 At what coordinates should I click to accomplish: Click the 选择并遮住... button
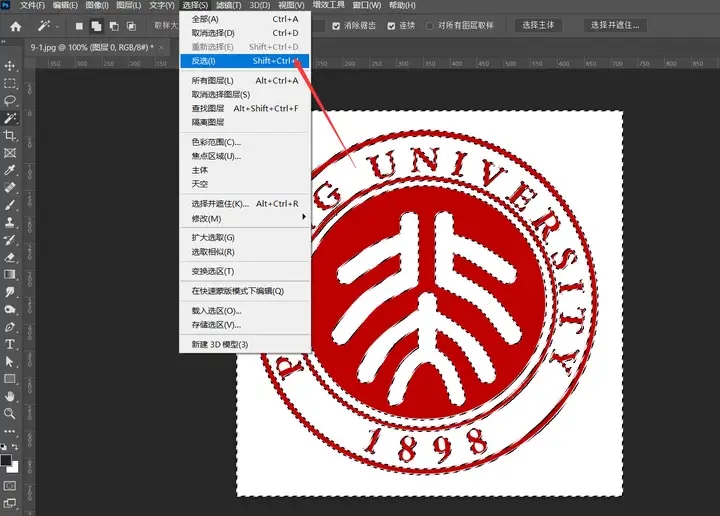coord(615,25)
